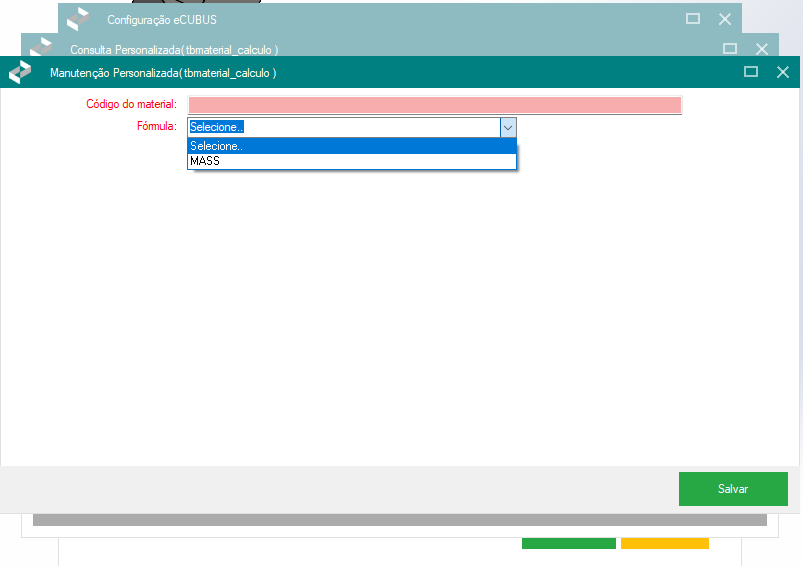803x566 pixels.
Task: Click the gray horizontal bar below the form
Action: (x=399, y=520)
